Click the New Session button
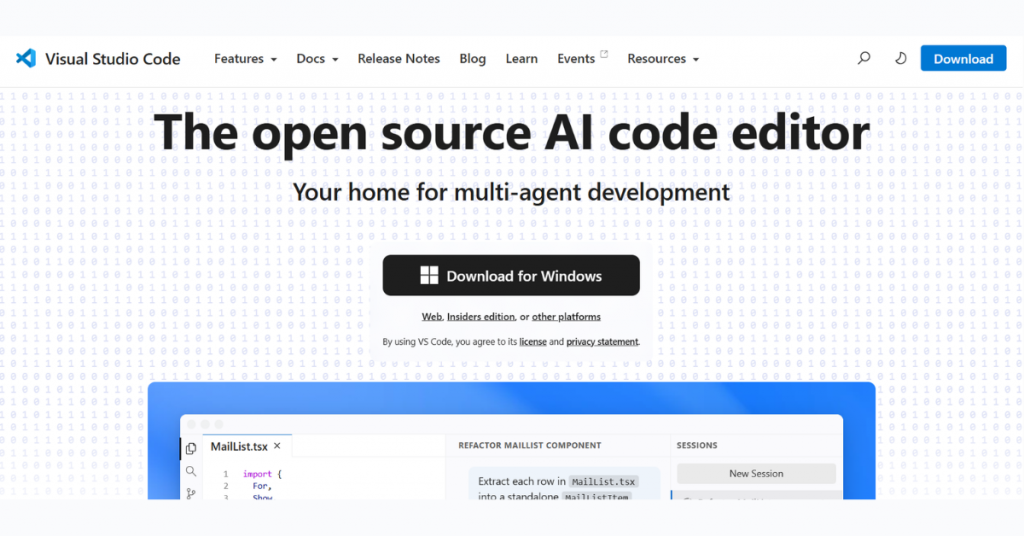 coord(756,473)
